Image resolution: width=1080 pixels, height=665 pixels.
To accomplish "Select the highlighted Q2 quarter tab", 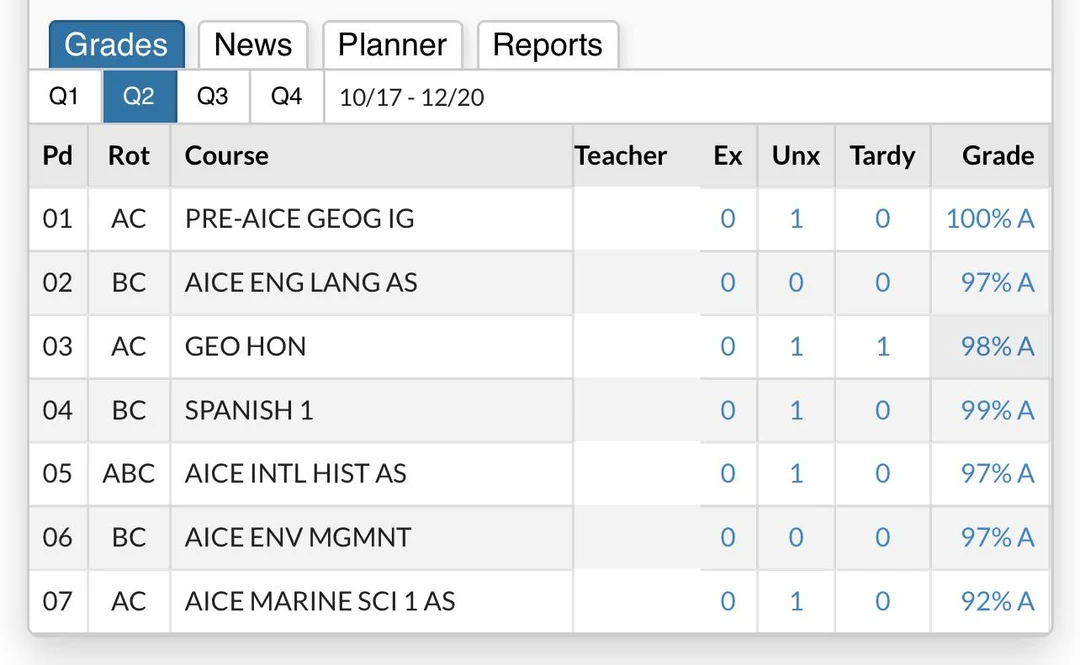I will [139, 96].
